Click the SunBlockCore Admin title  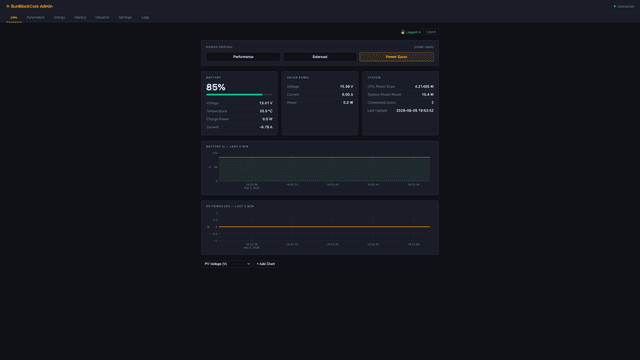pos(32,6)
